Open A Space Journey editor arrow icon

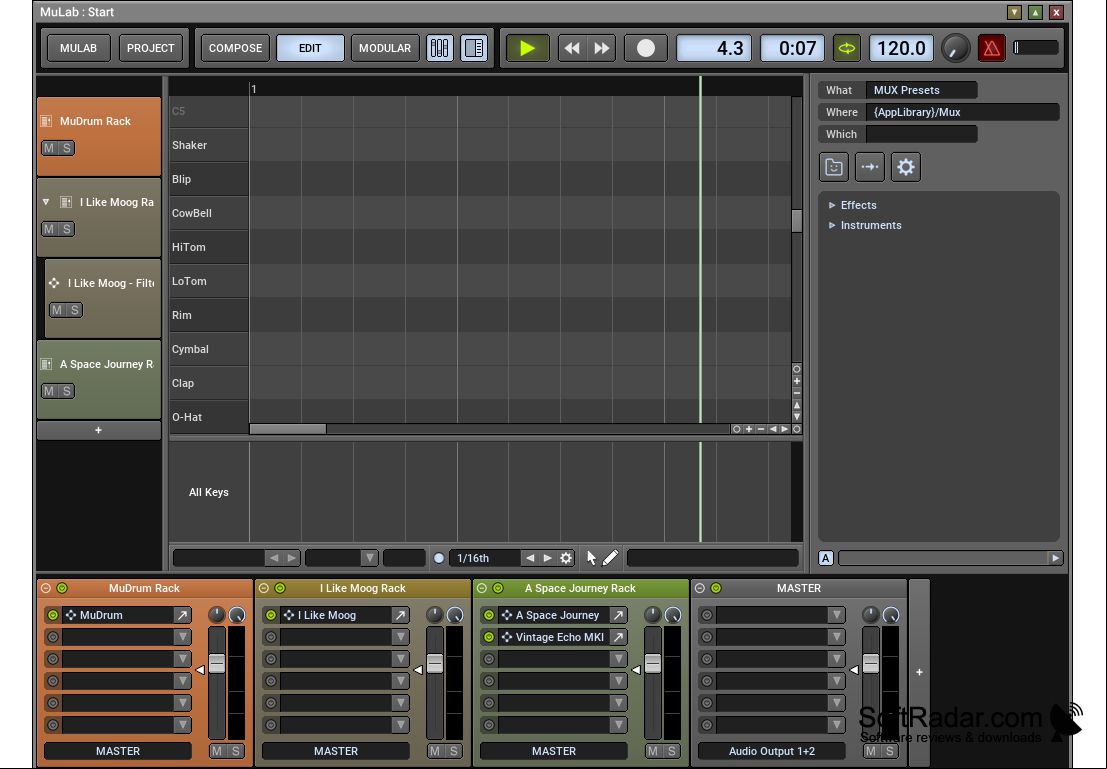click(618, 615)
